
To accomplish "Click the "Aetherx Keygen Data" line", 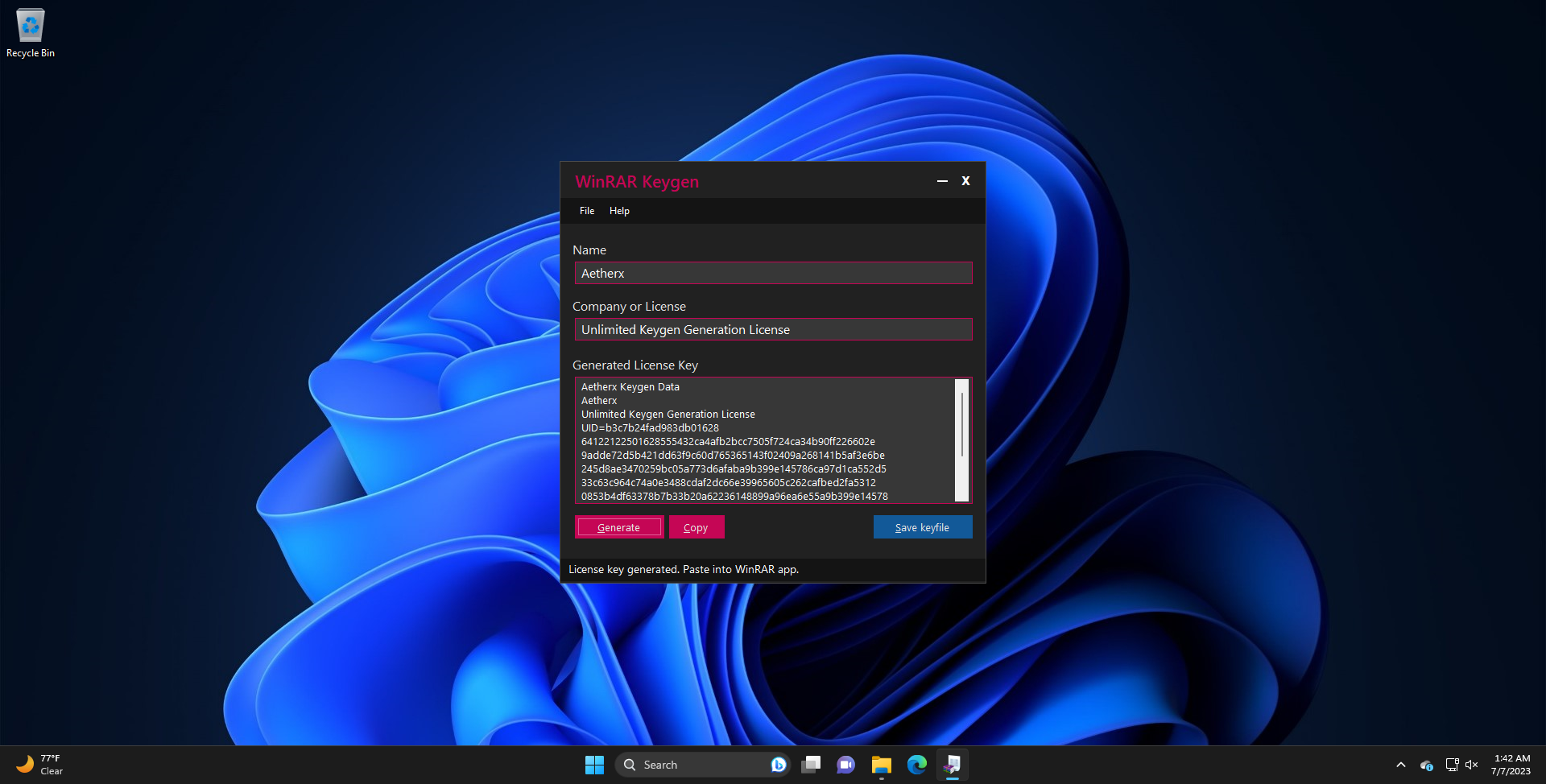I will coord(630,387).
